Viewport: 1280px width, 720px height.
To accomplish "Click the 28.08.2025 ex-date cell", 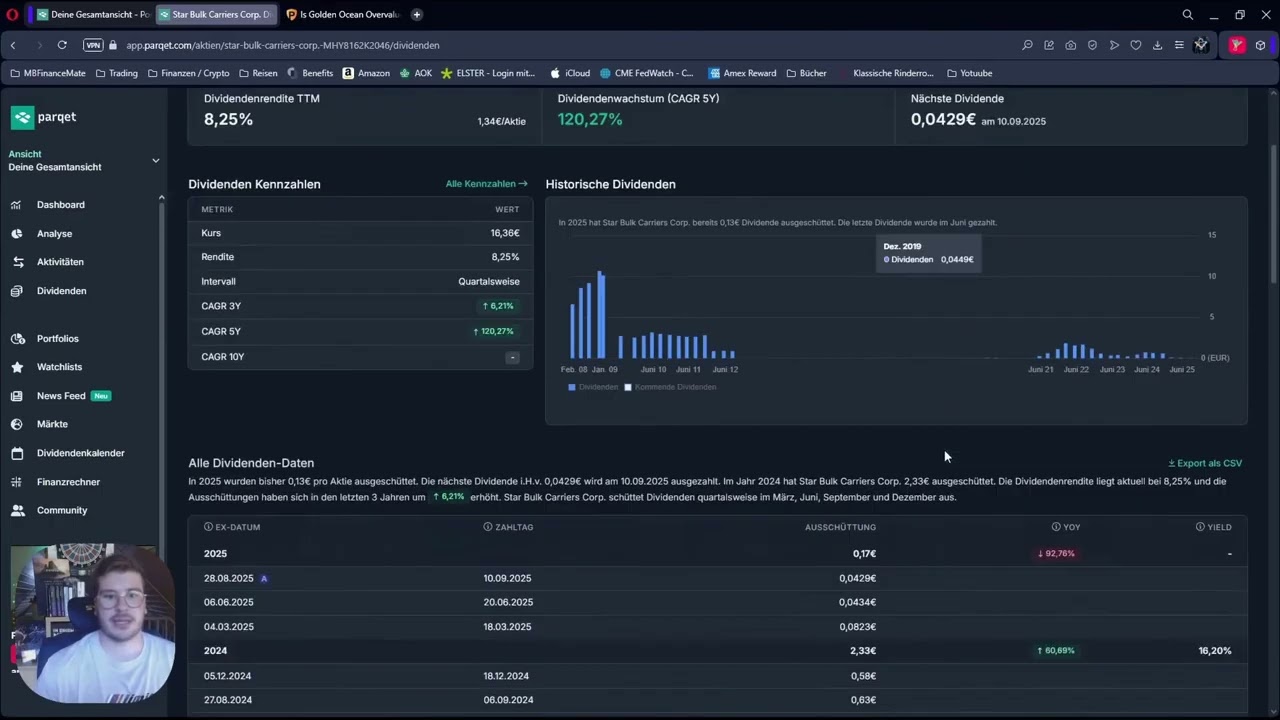I will (x=228, y=578).
